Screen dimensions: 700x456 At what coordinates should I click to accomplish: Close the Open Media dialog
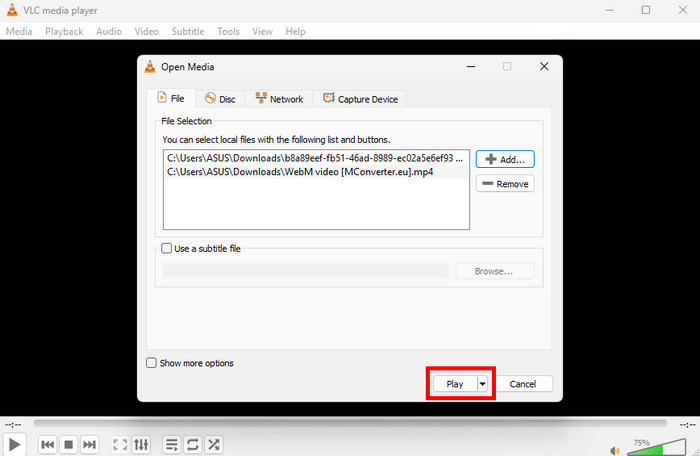(544, 67)
